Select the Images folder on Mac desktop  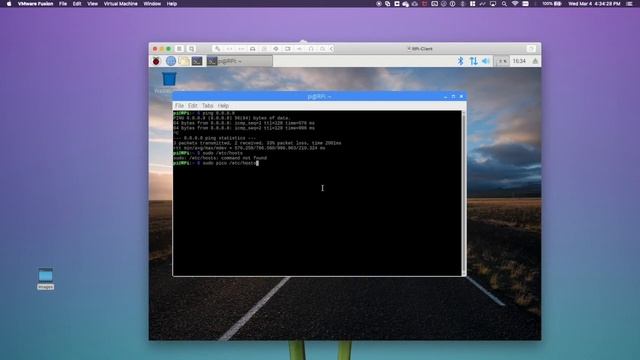tap(45, 279)
